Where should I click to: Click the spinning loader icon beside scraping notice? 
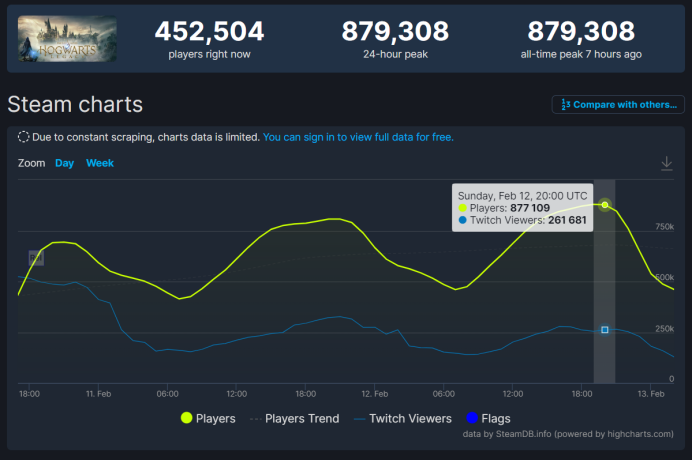[x=23, y=137]
